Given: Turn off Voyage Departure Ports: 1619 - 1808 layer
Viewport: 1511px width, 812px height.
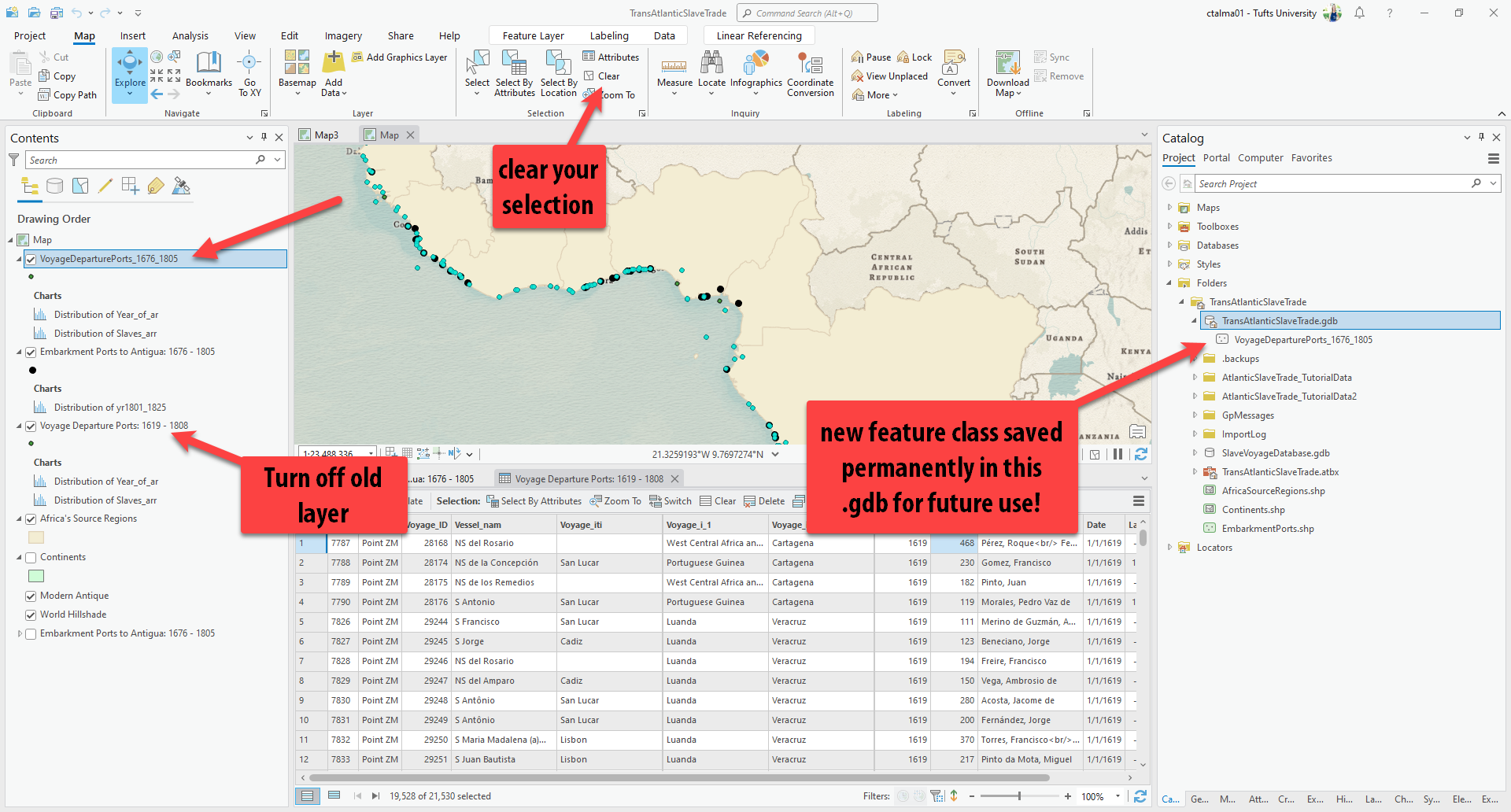Looking at the screenshot, I should 31,426.
